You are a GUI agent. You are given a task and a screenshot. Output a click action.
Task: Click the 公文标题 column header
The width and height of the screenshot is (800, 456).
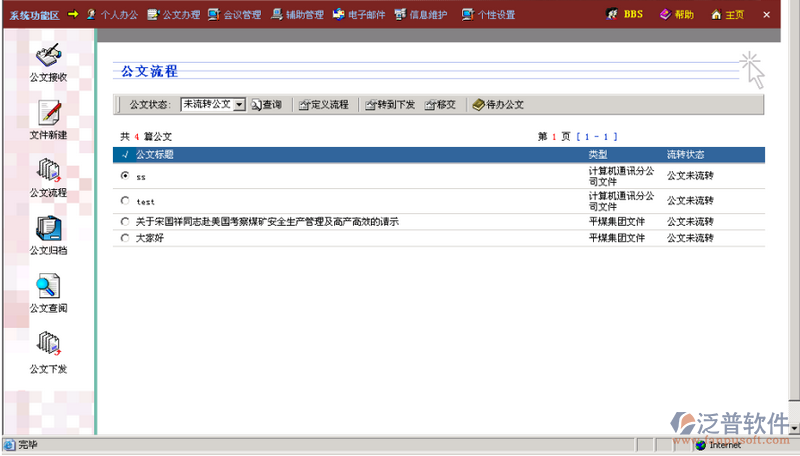(155, 155)
